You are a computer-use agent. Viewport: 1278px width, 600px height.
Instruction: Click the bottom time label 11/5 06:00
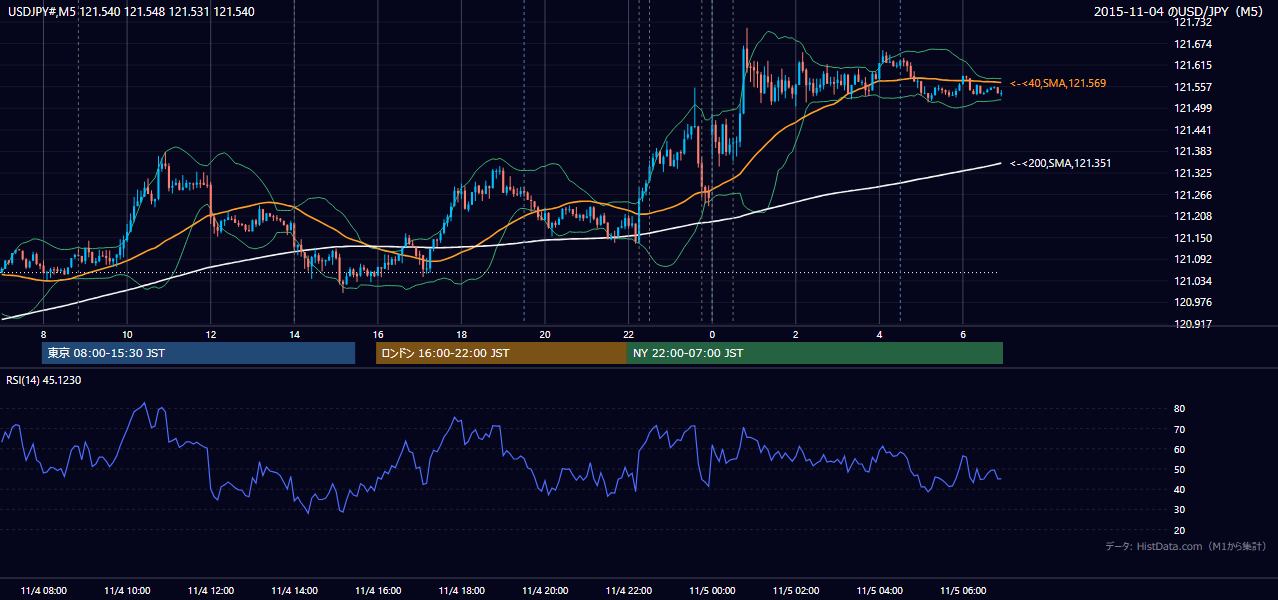click(x=963, y=591)
